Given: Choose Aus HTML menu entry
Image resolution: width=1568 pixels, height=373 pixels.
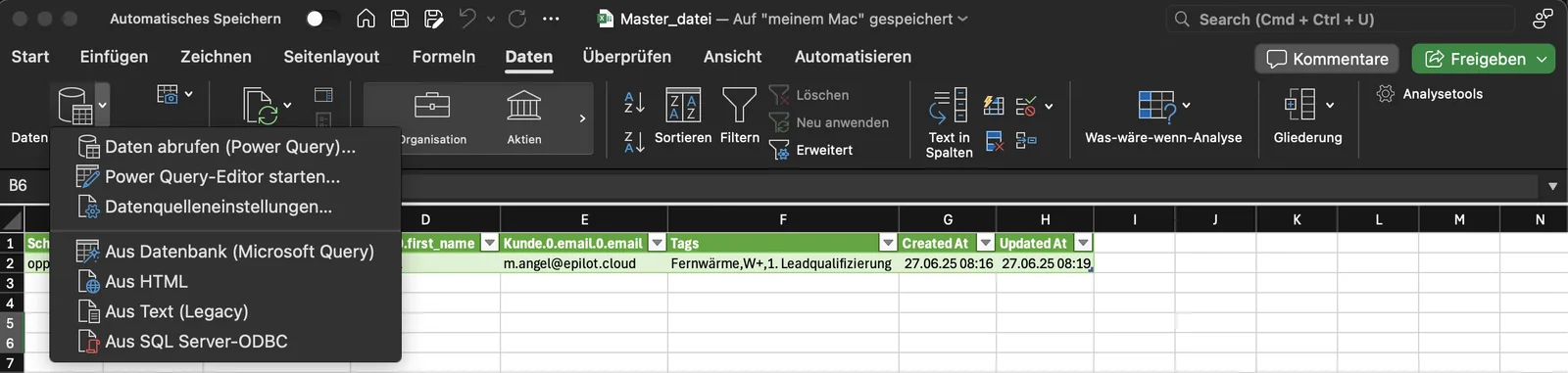Looking at the screenshot, I should pos(225,281).
